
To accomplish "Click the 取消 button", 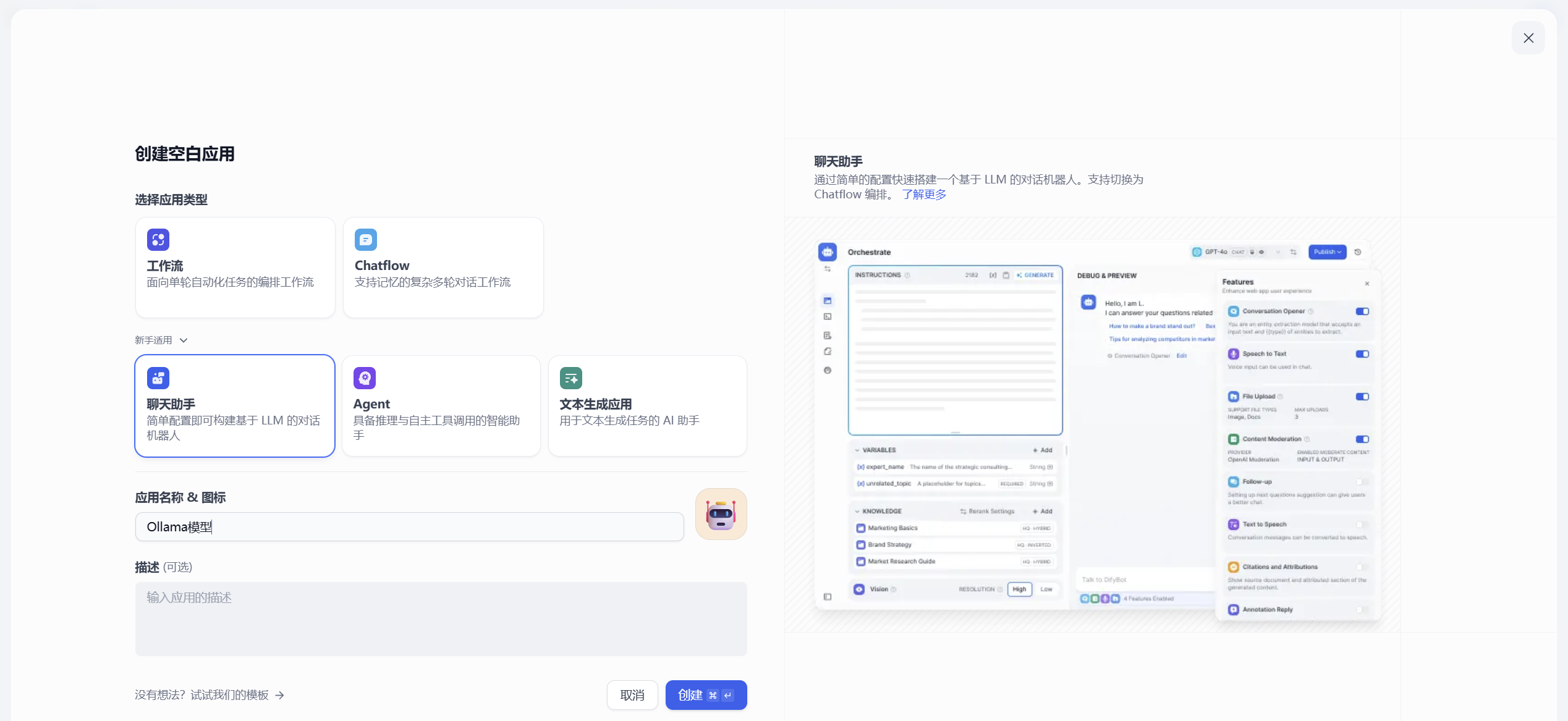I will (x=632, y=695).
